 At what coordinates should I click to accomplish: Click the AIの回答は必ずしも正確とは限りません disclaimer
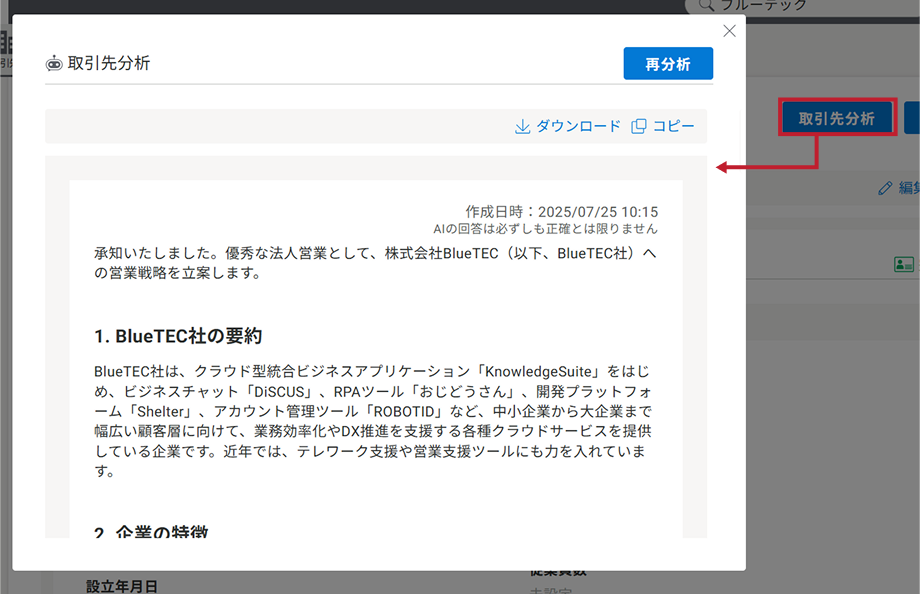pyautogui.click(x=545, y=229)
